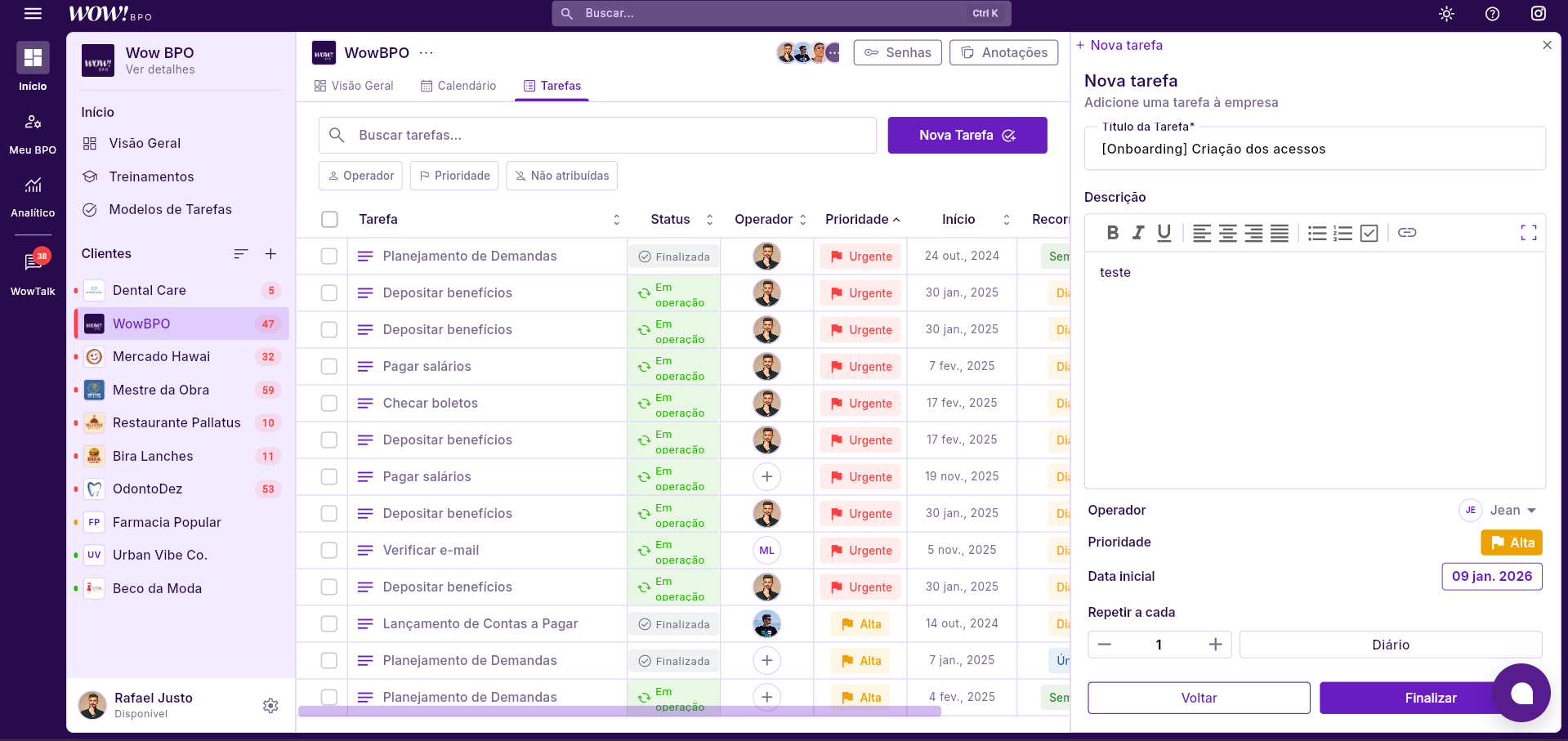Toggle bold formatting in description editor
Viewport: 1568px width, 741px height.
(1112, 233)
